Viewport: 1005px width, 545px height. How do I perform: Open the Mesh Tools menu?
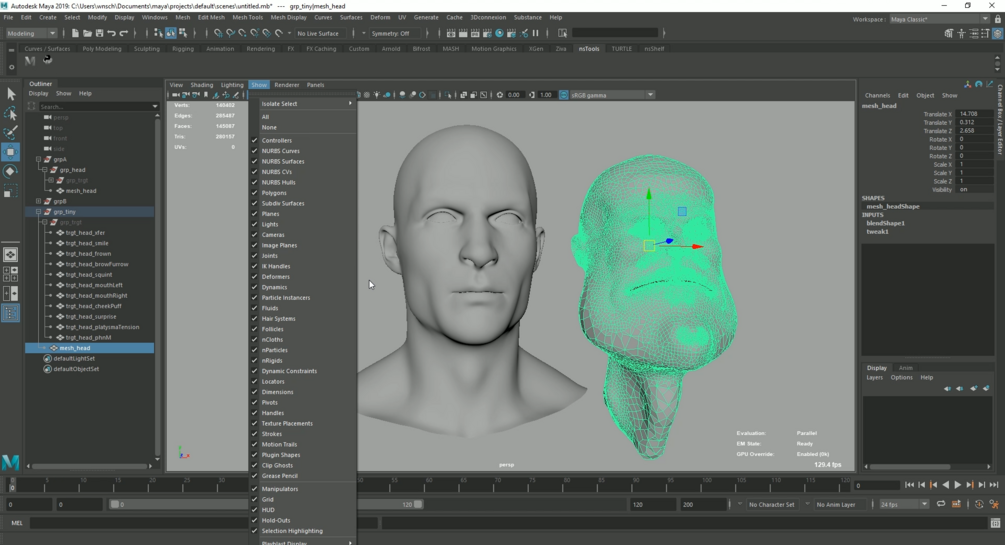pos(247,17)
